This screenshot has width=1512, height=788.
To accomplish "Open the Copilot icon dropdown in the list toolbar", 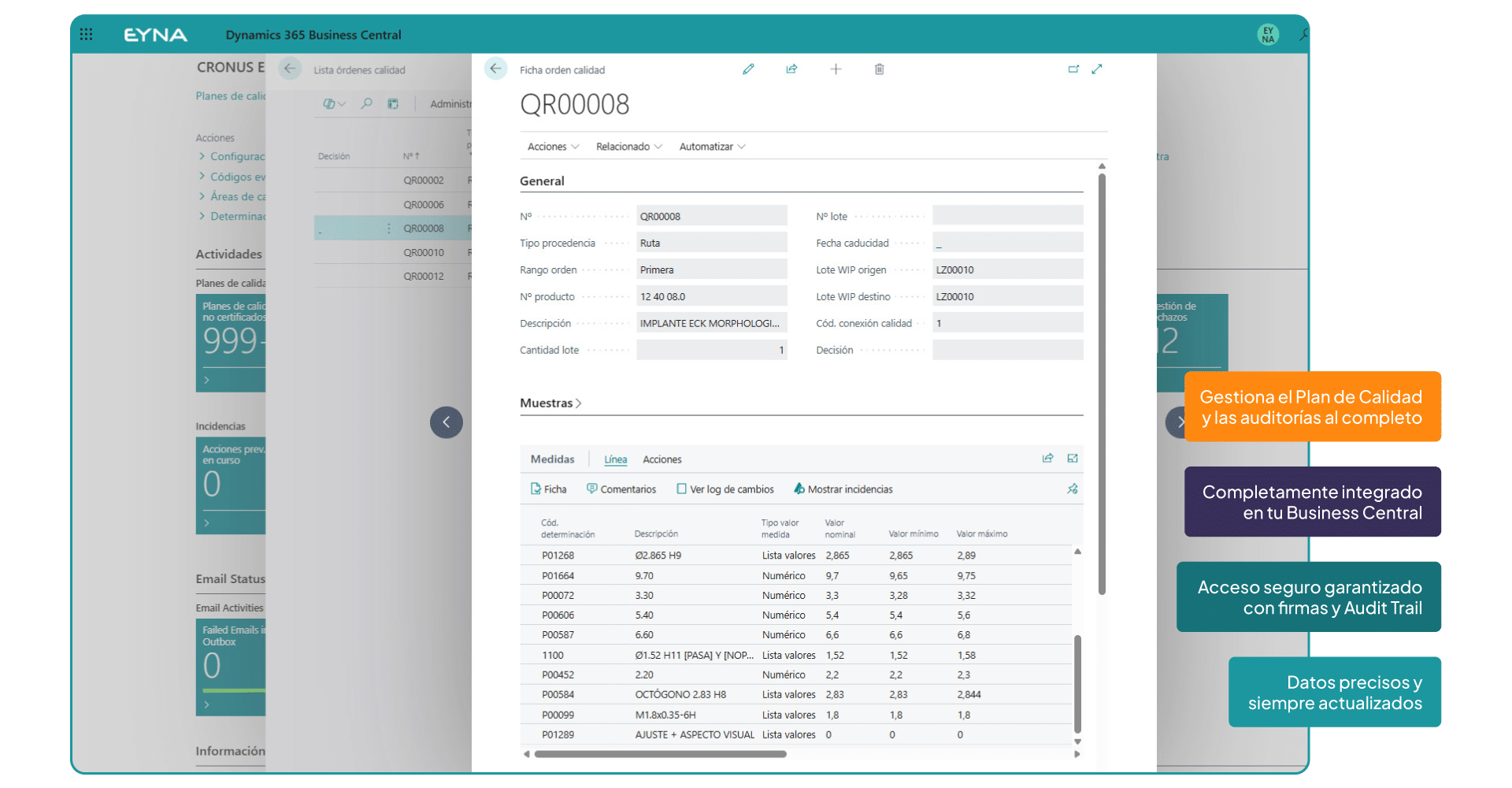I will point(334,104).
